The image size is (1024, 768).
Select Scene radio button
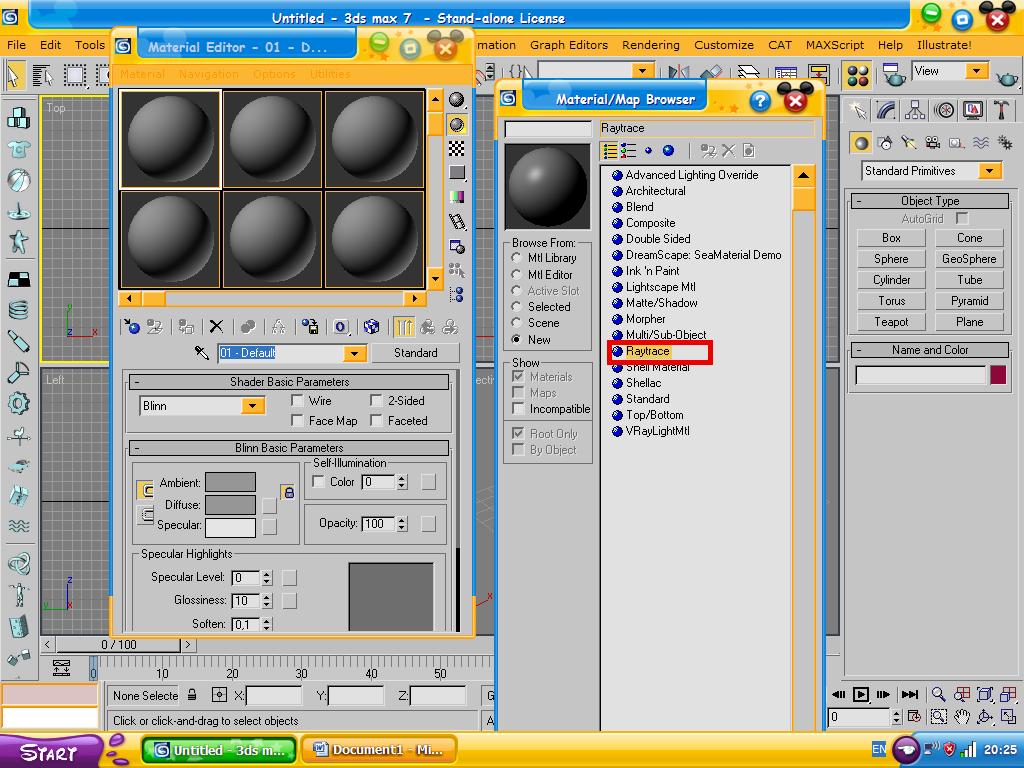[517, 323]
